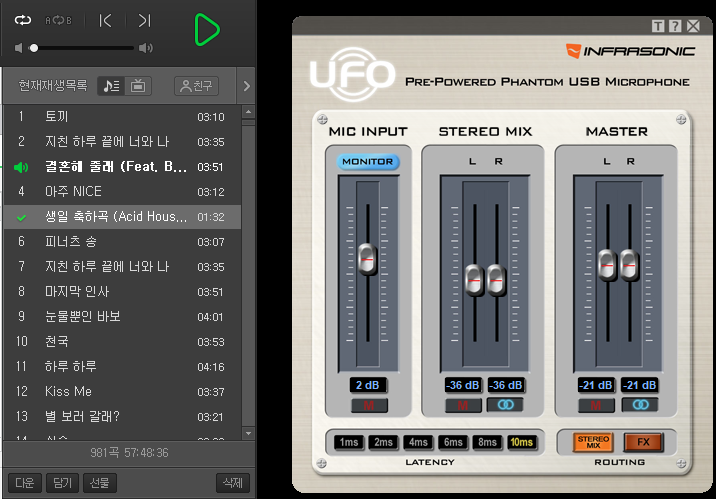Skip to the next track
This screenshot has height=499, width=716.
pos(144,21)
